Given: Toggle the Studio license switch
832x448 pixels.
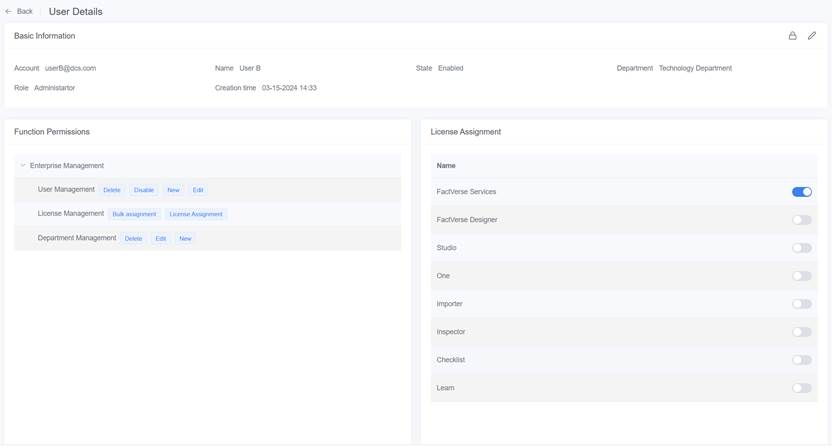Looking at the screenshot, I should click(801, 248).
